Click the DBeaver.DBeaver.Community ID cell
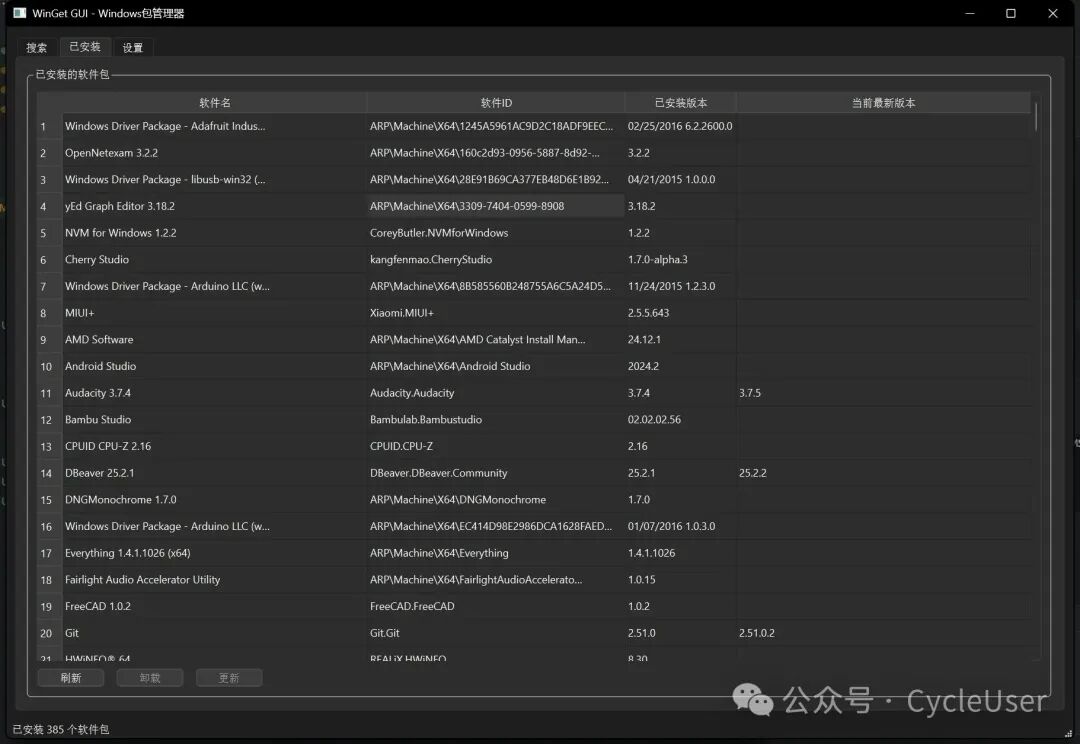 coord(496,473)
